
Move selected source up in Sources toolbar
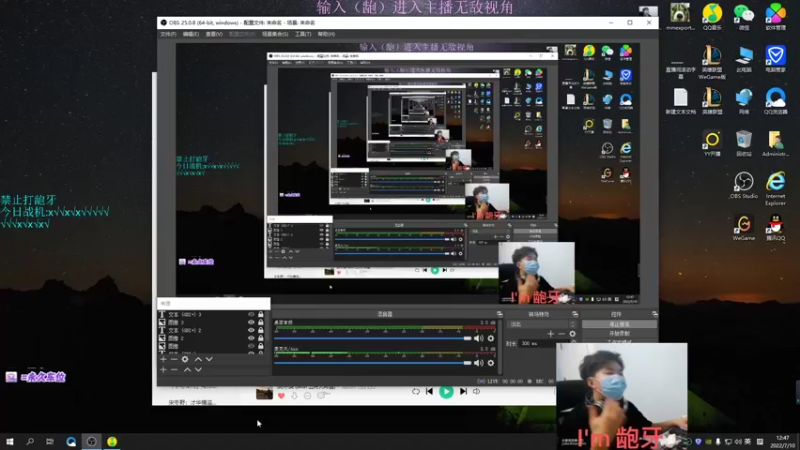tap(198, 359)
